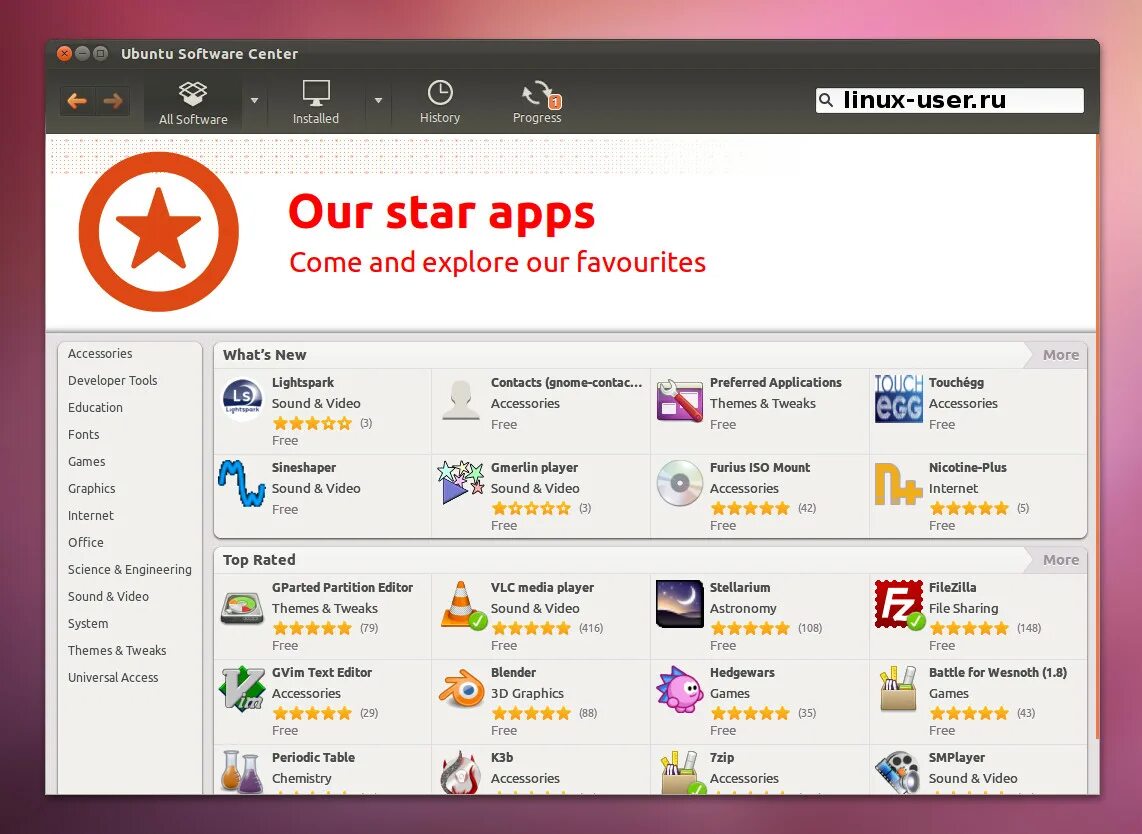
Task: Click the GVim Text Editor icon
Action: 242,688
